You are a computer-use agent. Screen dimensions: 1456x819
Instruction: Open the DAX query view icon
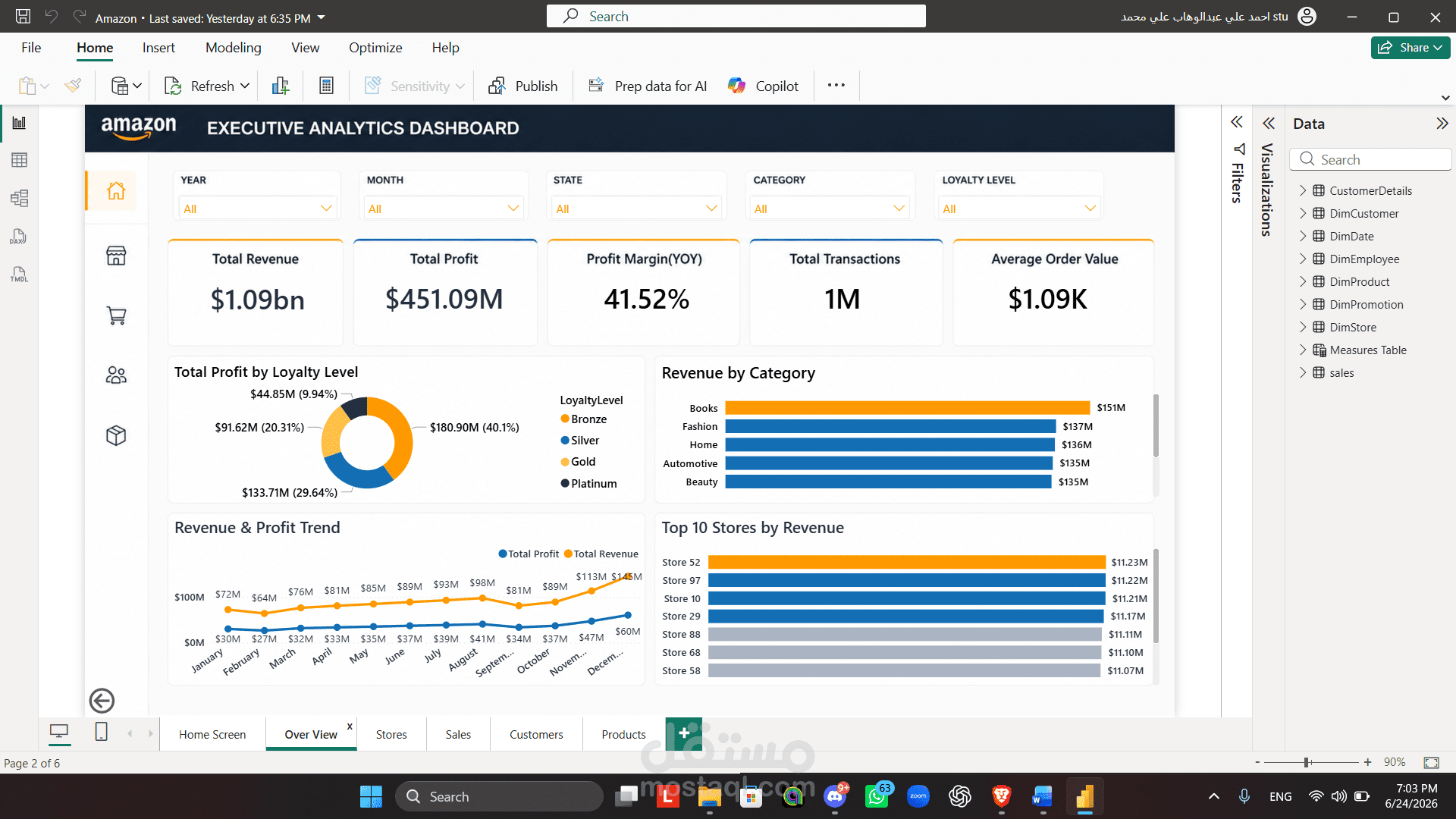pyautogui.click(x=19, y=237)
